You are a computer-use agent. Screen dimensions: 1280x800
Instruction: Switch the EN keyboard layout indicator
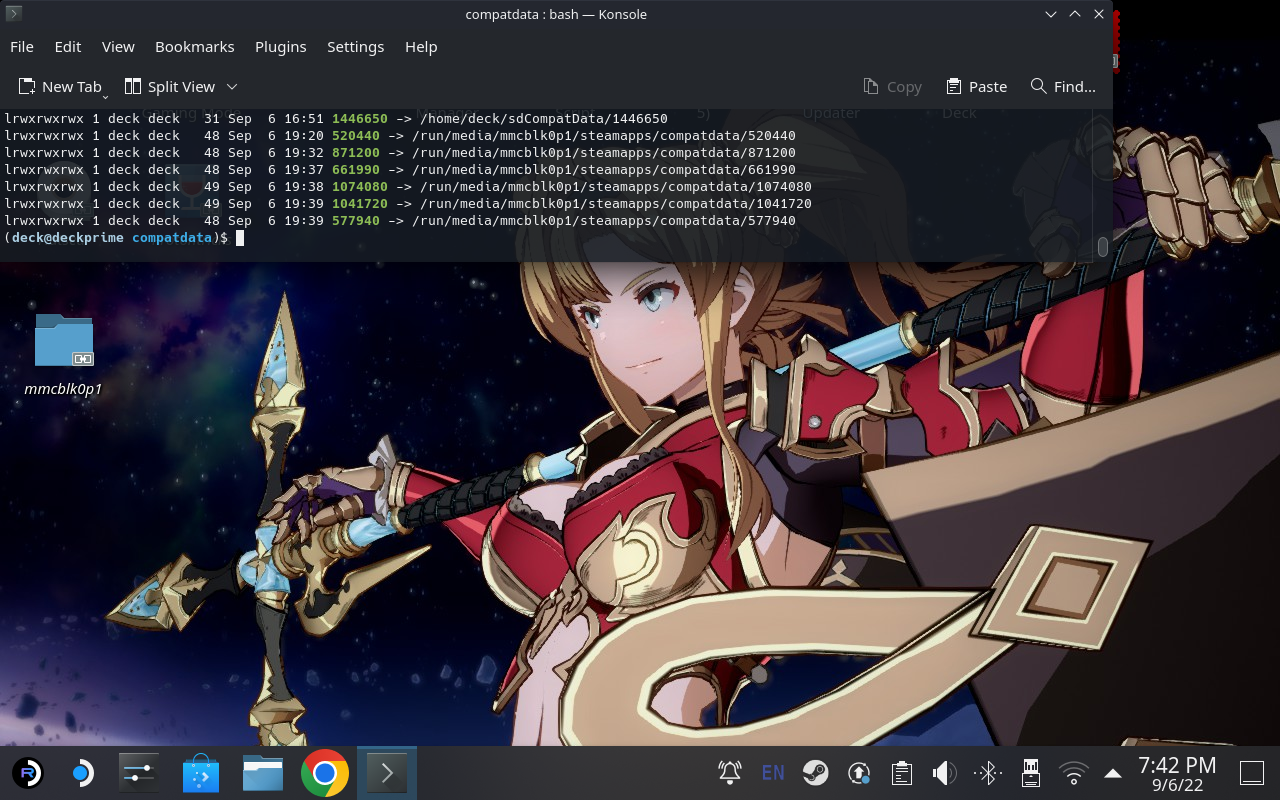773,772
